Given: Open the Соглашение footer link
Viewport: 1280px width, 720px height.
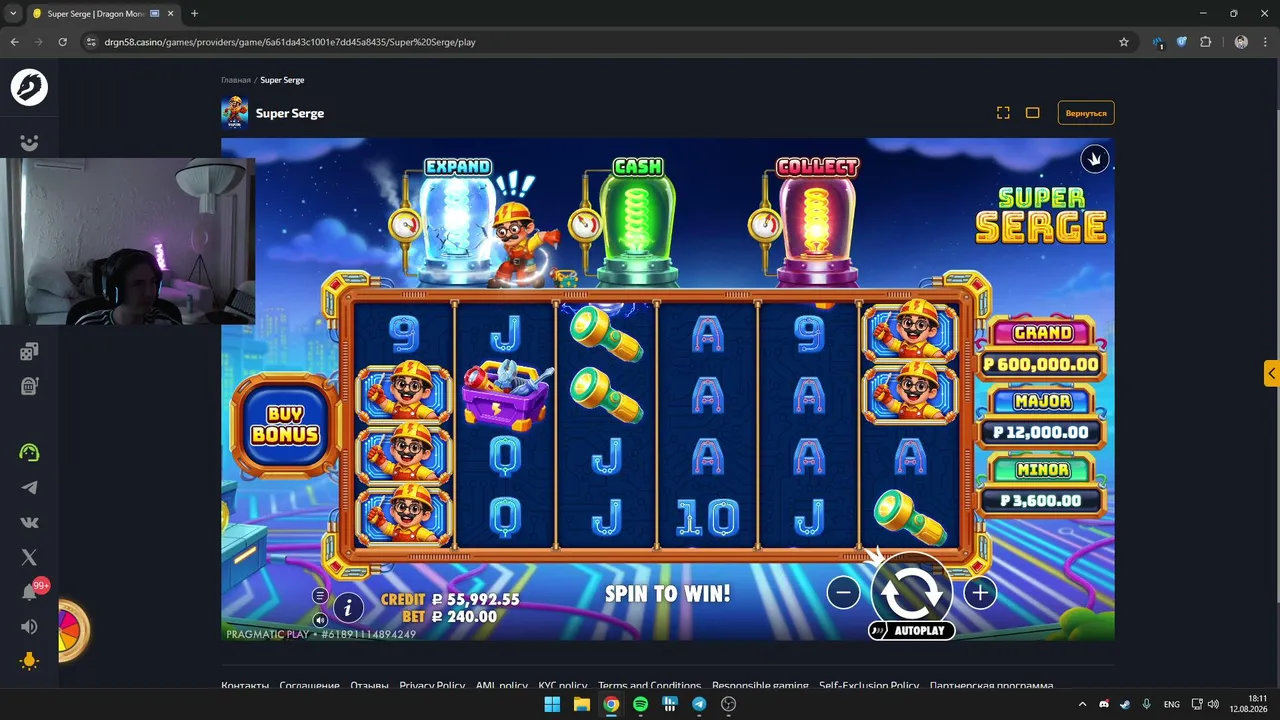Looking at the screenshot, I should pyautogui.click(x=309, y=686).
